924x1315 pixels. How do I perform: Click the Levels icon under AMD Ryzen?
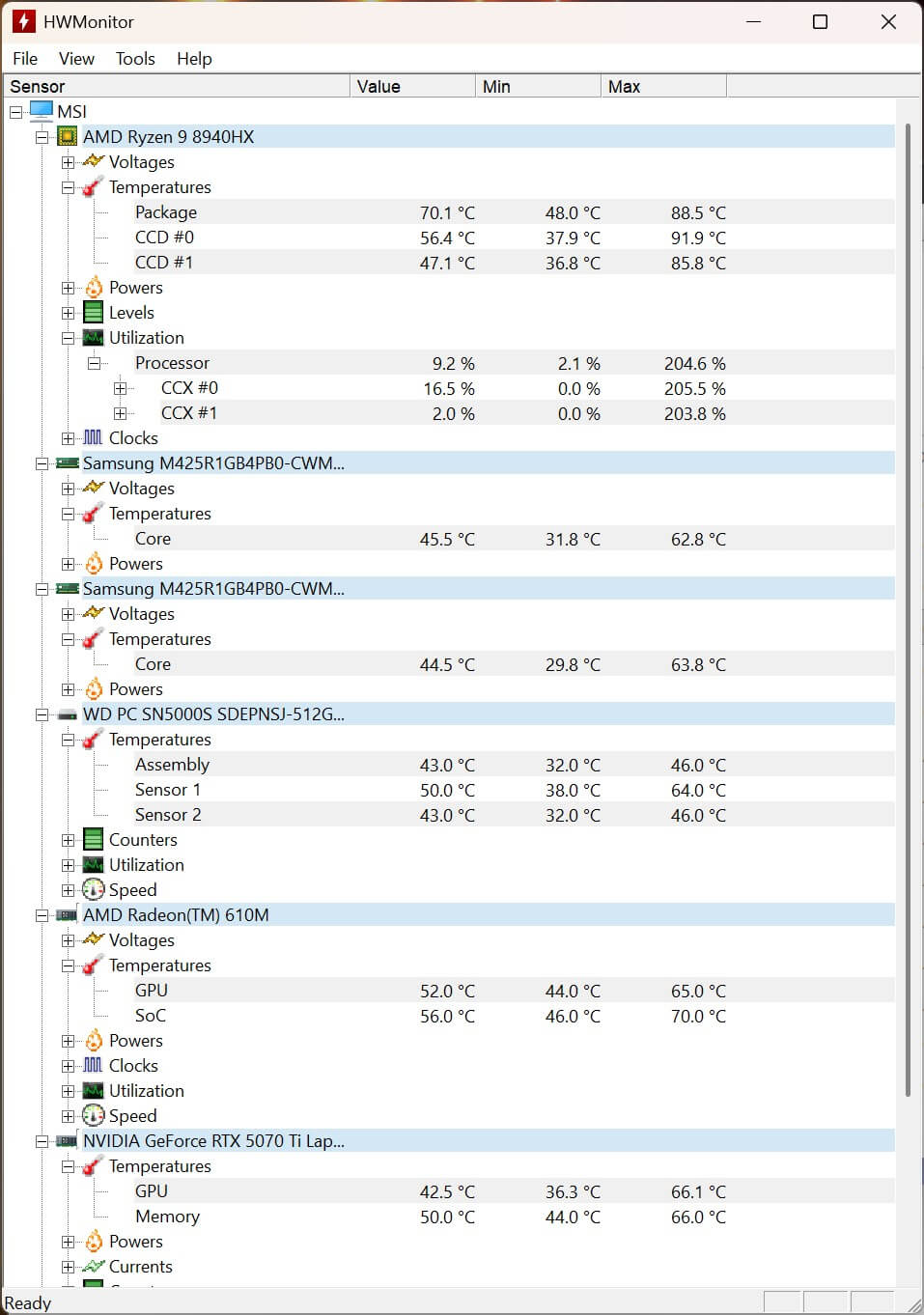[x=93, y=312]
